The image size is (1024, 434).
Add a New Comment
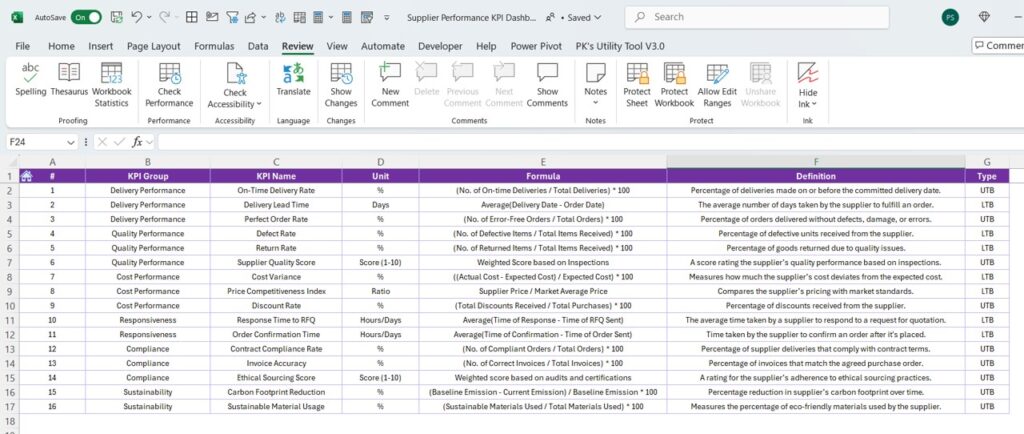pyautogui.click(x=390, y=85)
